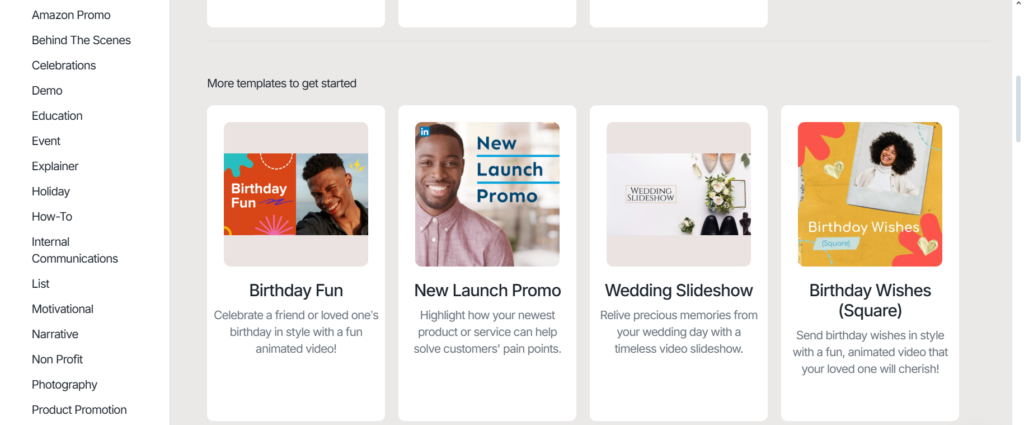Select the Wedding Slideshow template thumbnail
This screenshot has height=425, width=1024.
pos(679,194)
